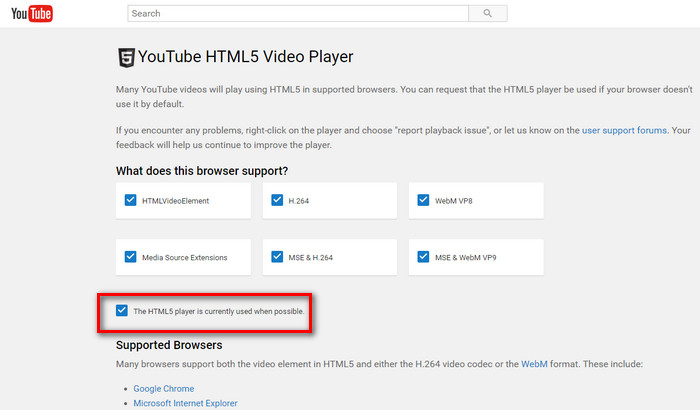Focus the Search input field
This screenshot has height=410, width=700.
[298, 13]
